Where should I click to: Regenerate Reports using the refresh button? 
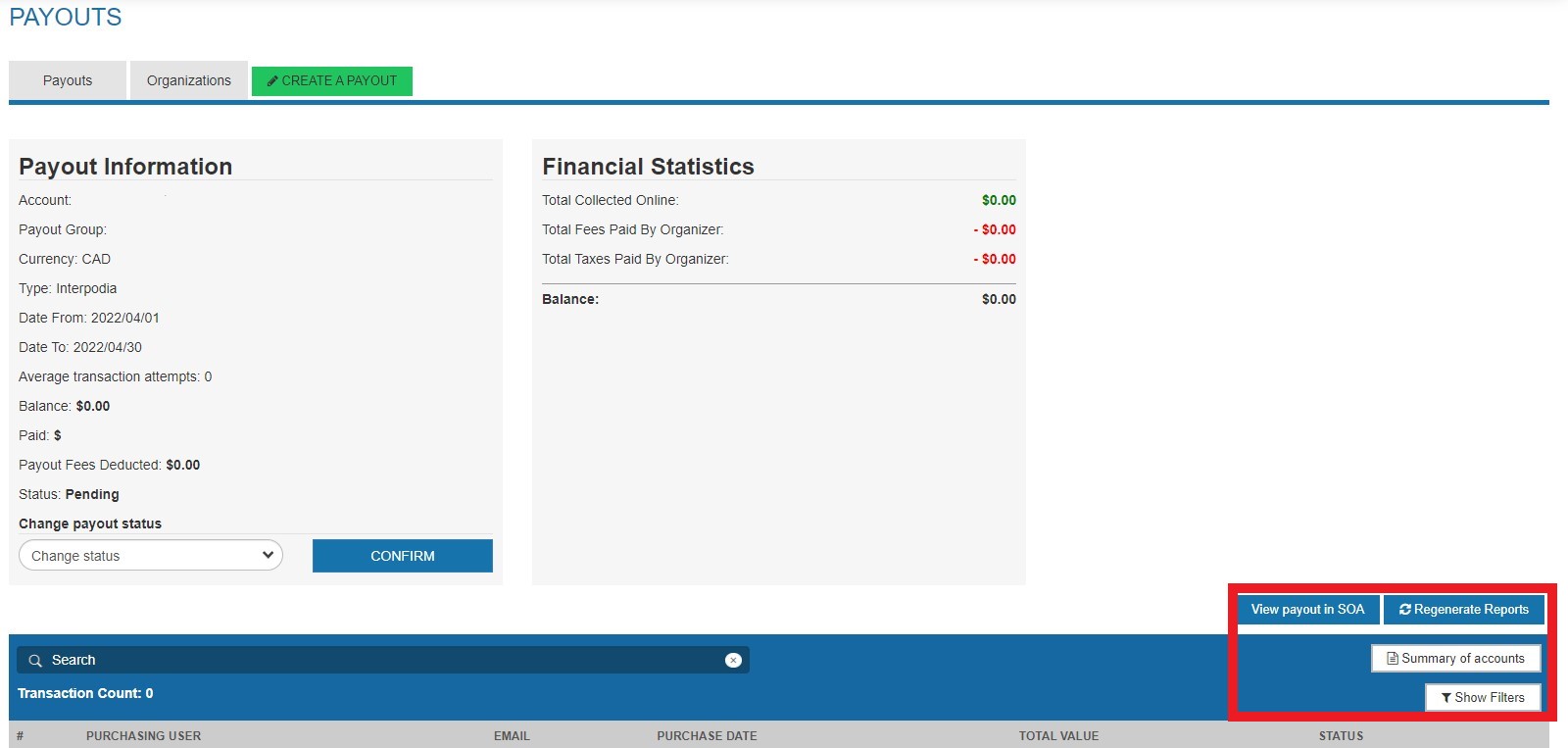tap(1463, 610)
